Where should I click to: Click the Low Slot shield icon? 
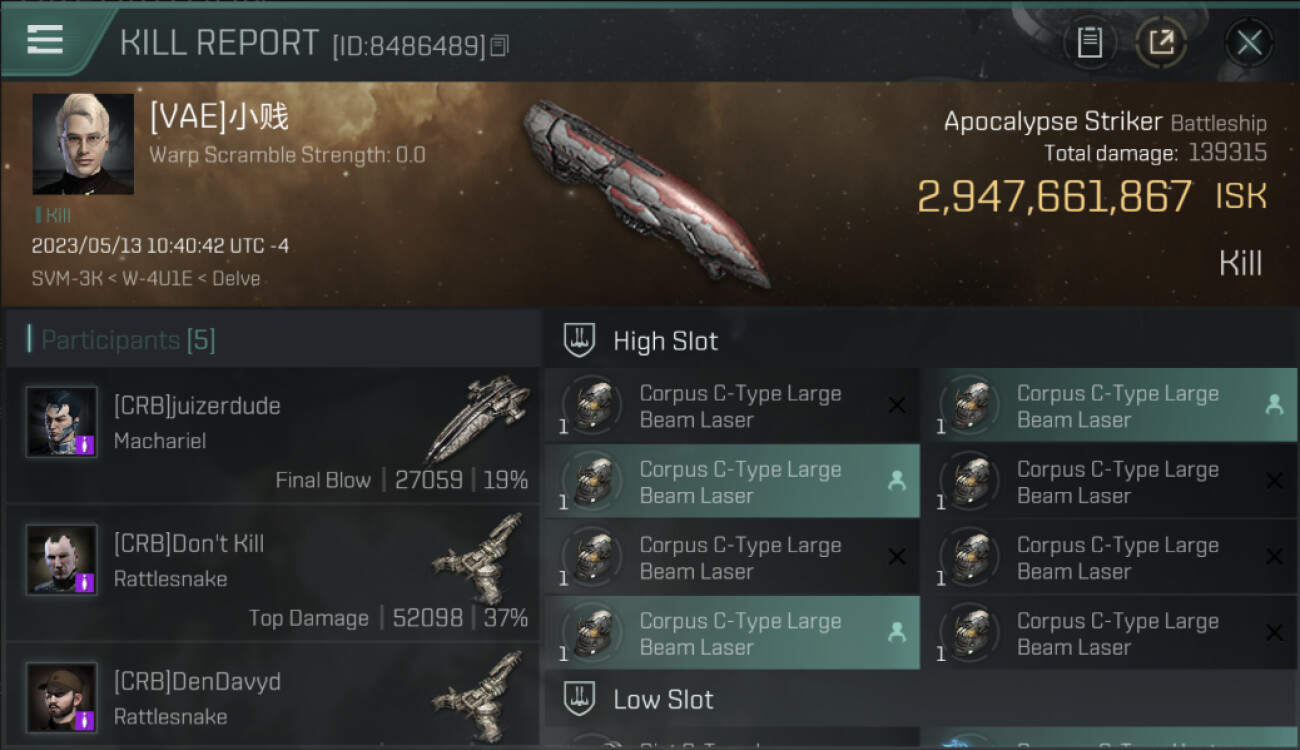[580, 699]
